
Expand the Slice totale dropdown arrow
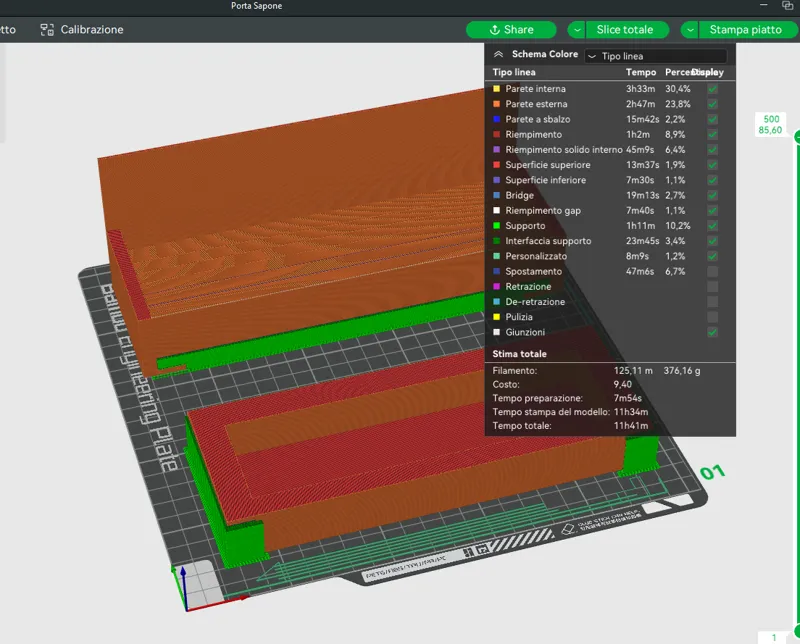coord(577,30)
